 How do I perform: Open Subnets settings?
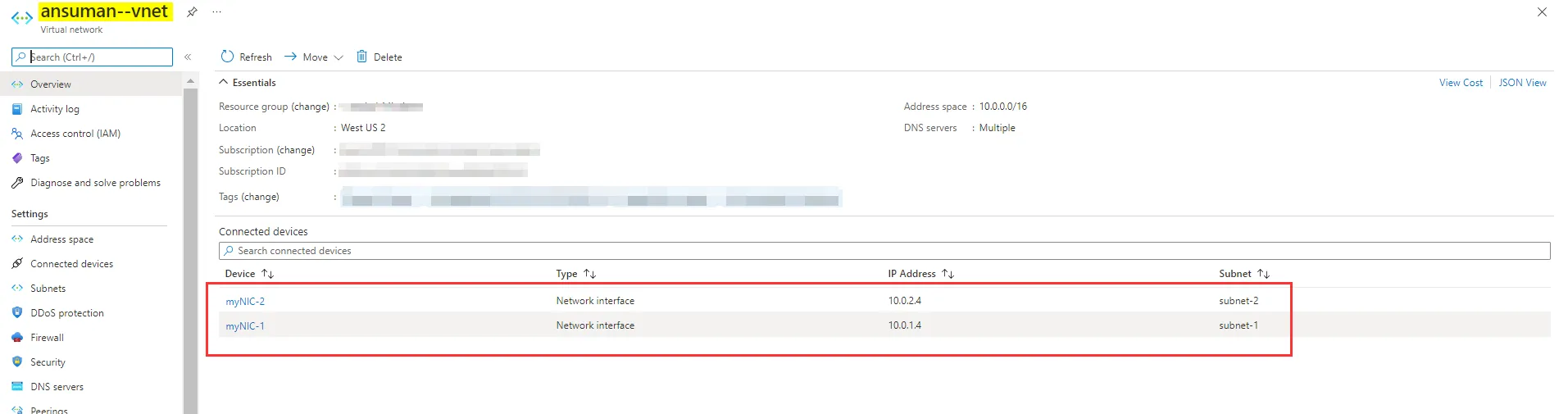[x=48, y=289]
